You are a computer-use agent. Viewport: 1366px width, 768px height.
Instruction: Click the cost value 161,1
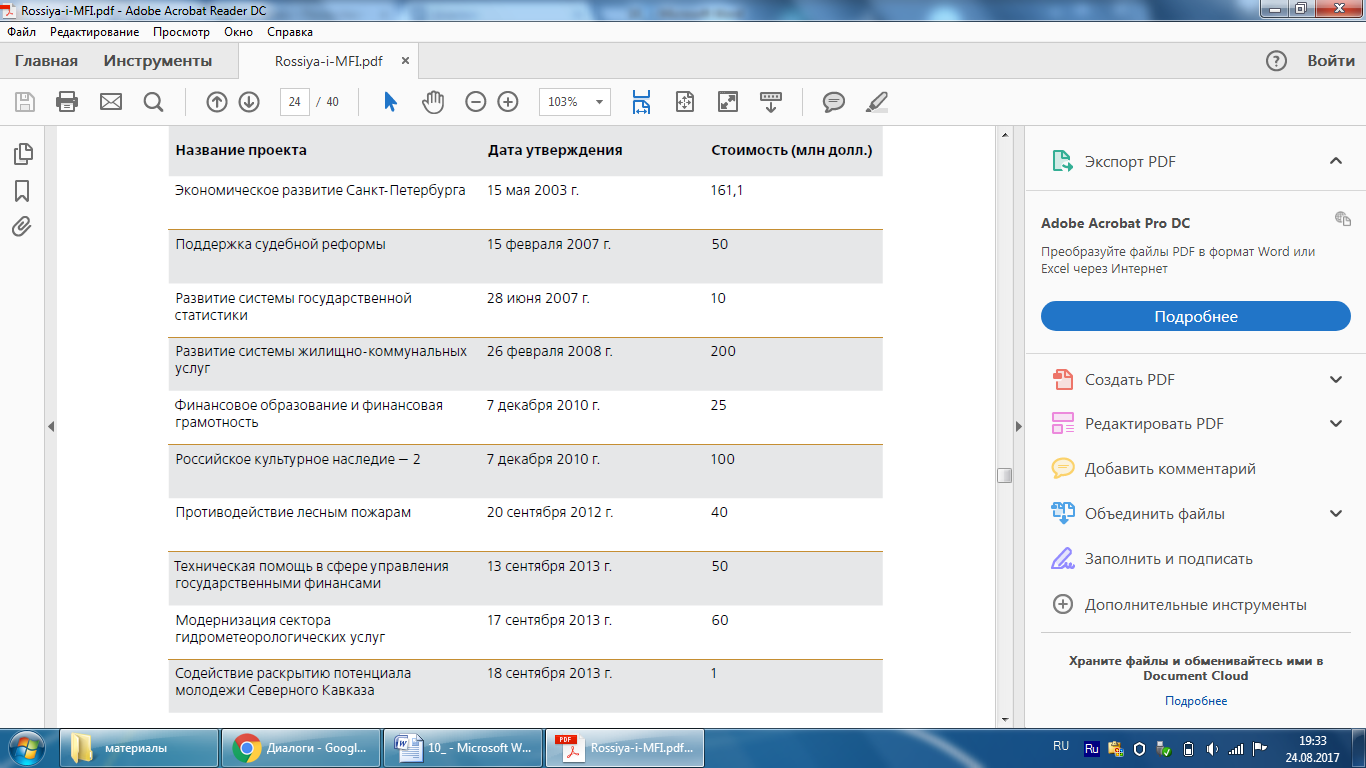pos(727,190)
